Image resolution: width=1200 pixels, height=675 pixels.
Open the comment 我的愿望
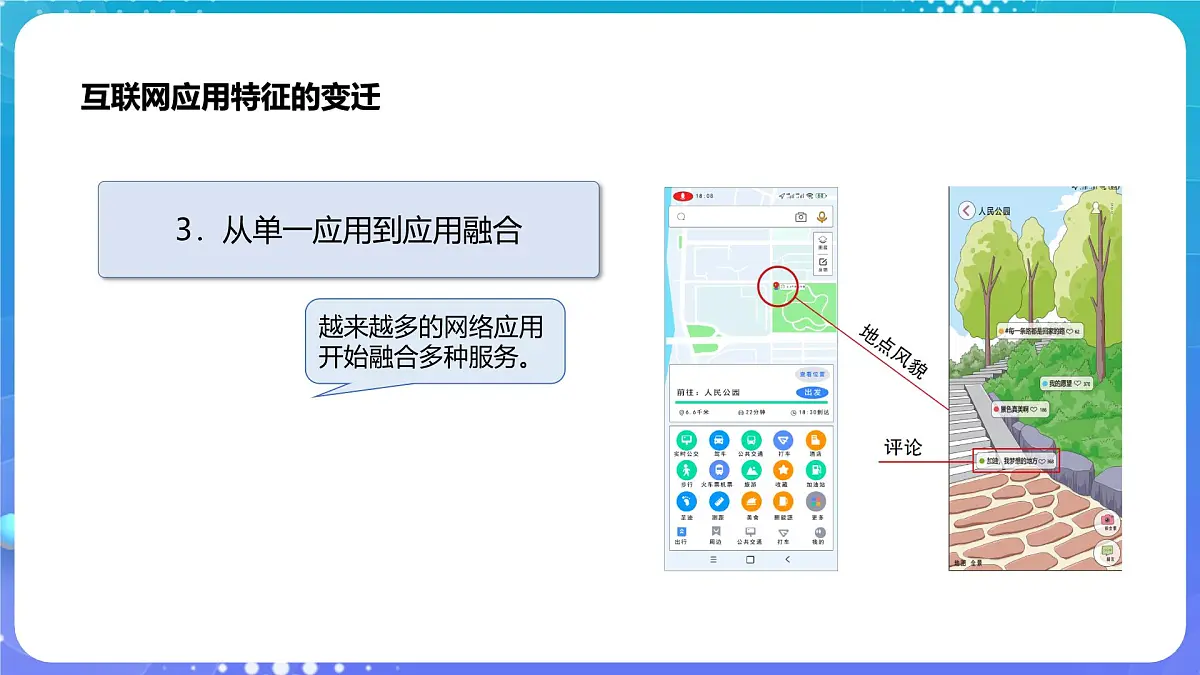click(1067, 383)
